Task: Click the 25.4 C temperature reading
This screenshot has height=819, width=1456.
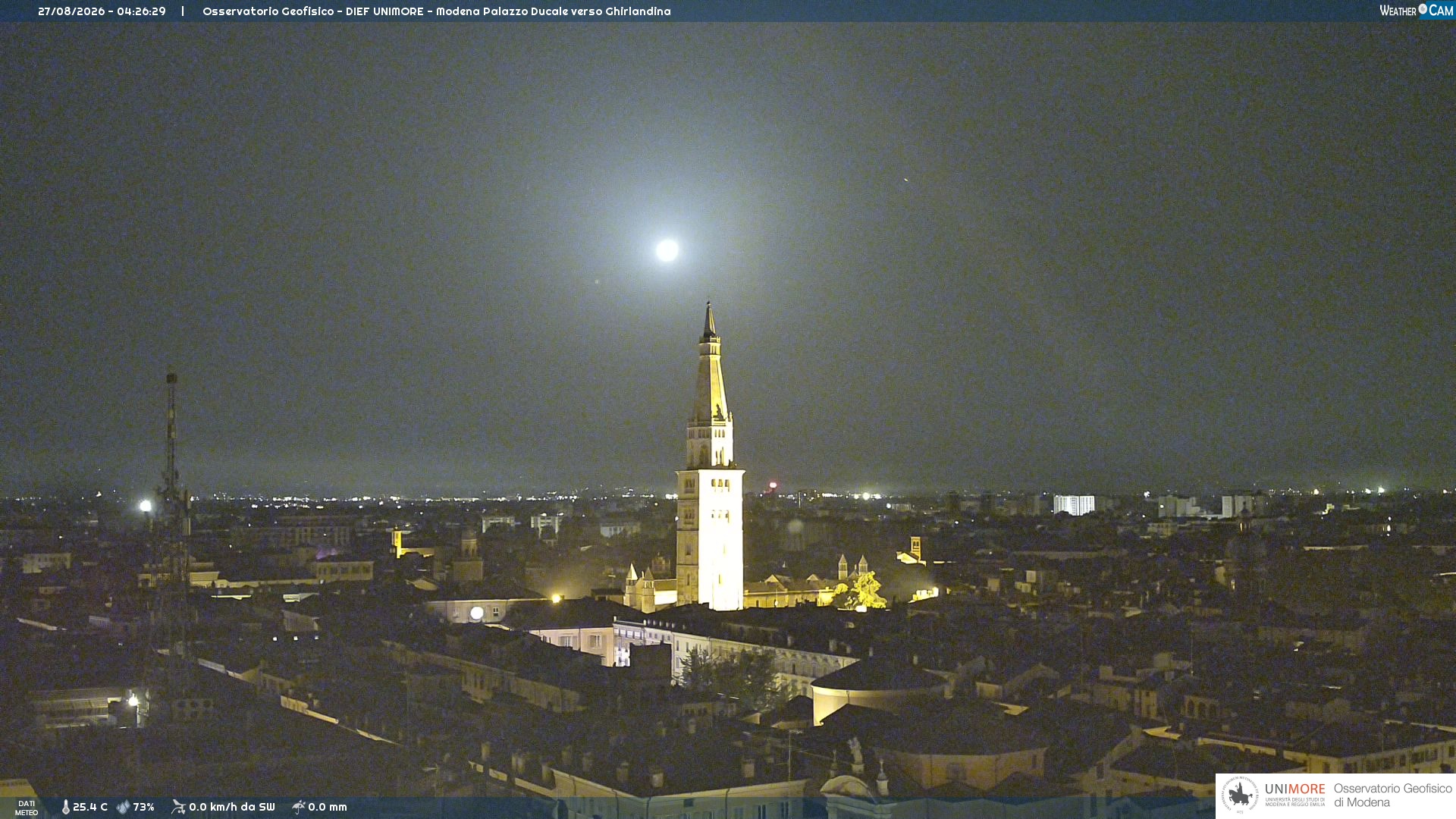Action: (x=90, y=807)
